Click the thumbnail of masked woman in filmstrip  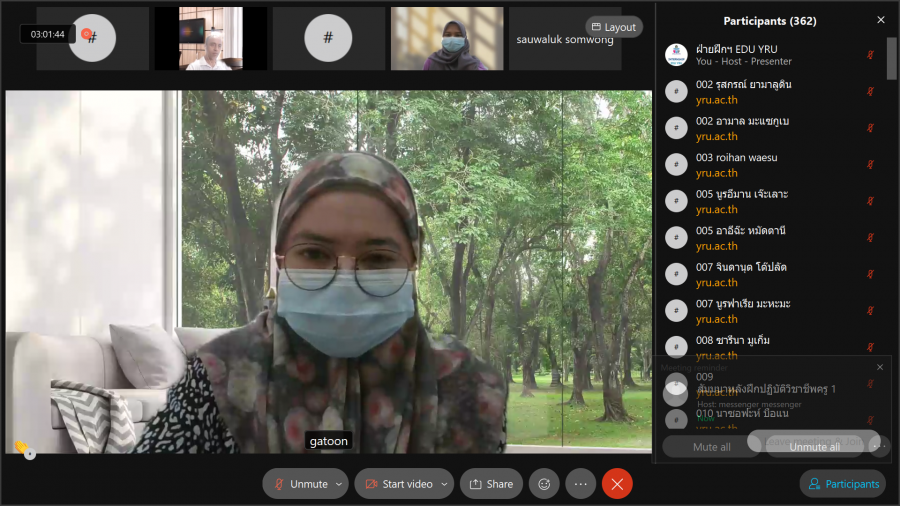(x=447, y=39)
